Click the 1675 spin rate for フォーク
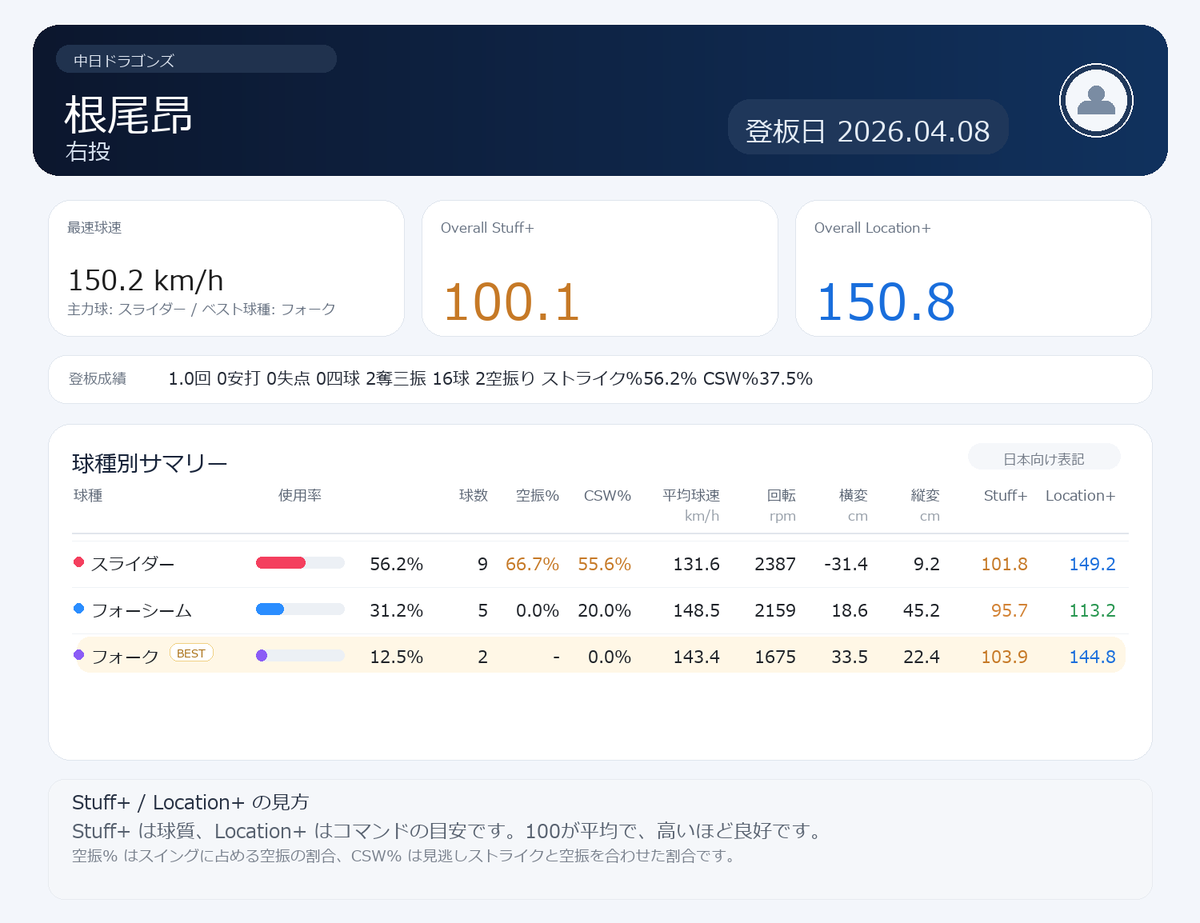This screenshot has height=923, width=1200. [x=775, y=656]
